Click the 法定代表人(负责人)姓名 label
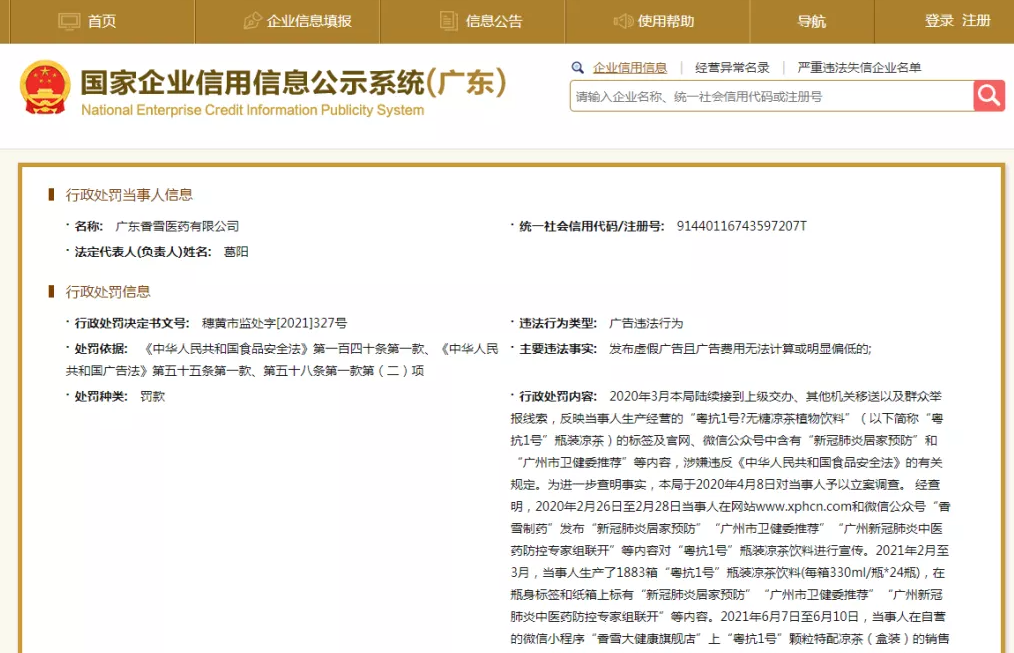This screenshot has width=1014, height=653. click(x=143, y=252)
